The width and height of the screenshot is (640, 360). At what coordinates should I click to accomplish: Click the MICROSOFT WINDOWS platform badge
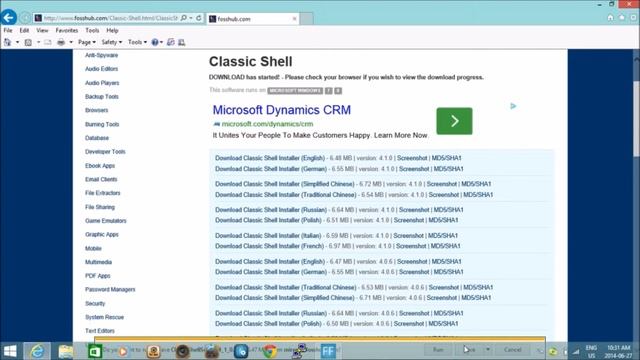tap(295, 91)
